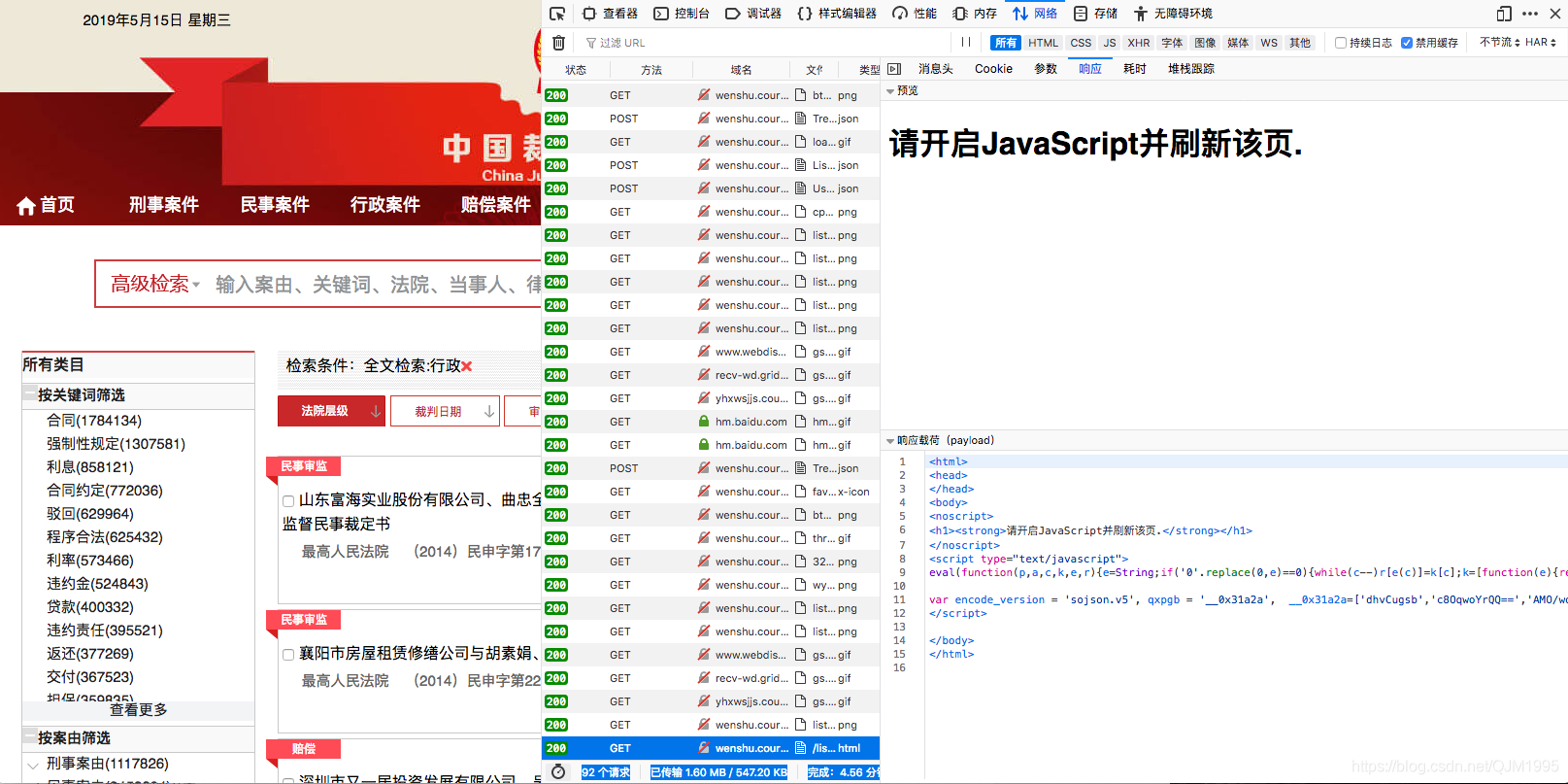Remove search condition 行政 red X
The height and width of the screenshot is (784, 1568).
(x=467, y=366)
